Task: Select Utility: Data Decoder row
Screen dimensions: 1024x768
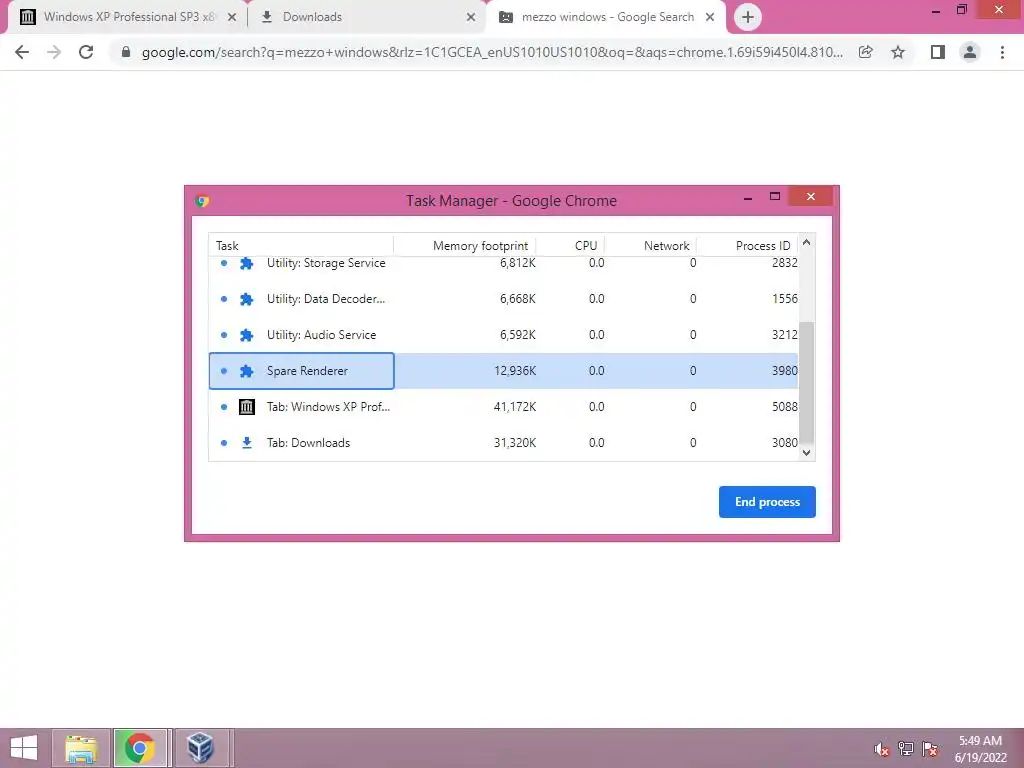Action: [503, 299]
